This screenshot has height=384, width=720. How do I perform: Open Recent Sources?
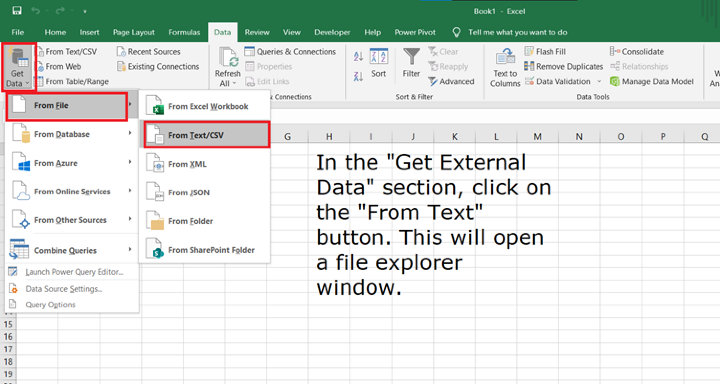148,51
